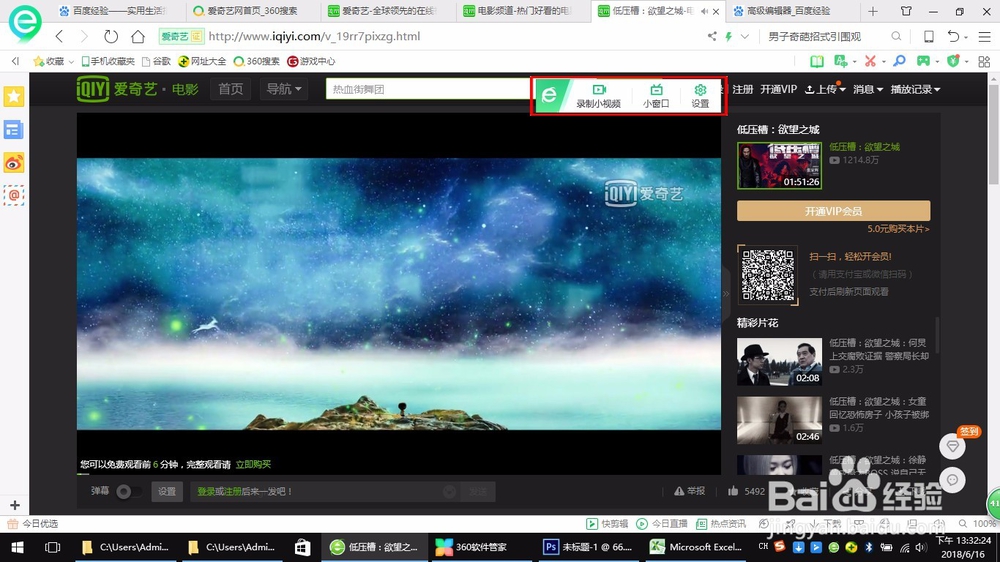This screenshot has width=1000, height=562.
Task: Click the 小窗口 mini window icon
Action: point(656,96)
